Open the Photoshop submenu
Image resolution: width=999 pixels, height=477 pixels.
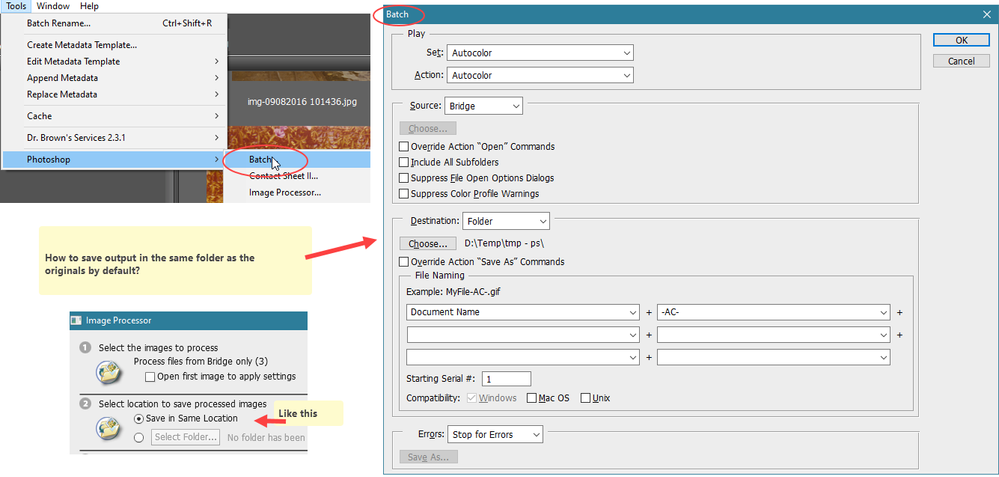tap(114, 159)
